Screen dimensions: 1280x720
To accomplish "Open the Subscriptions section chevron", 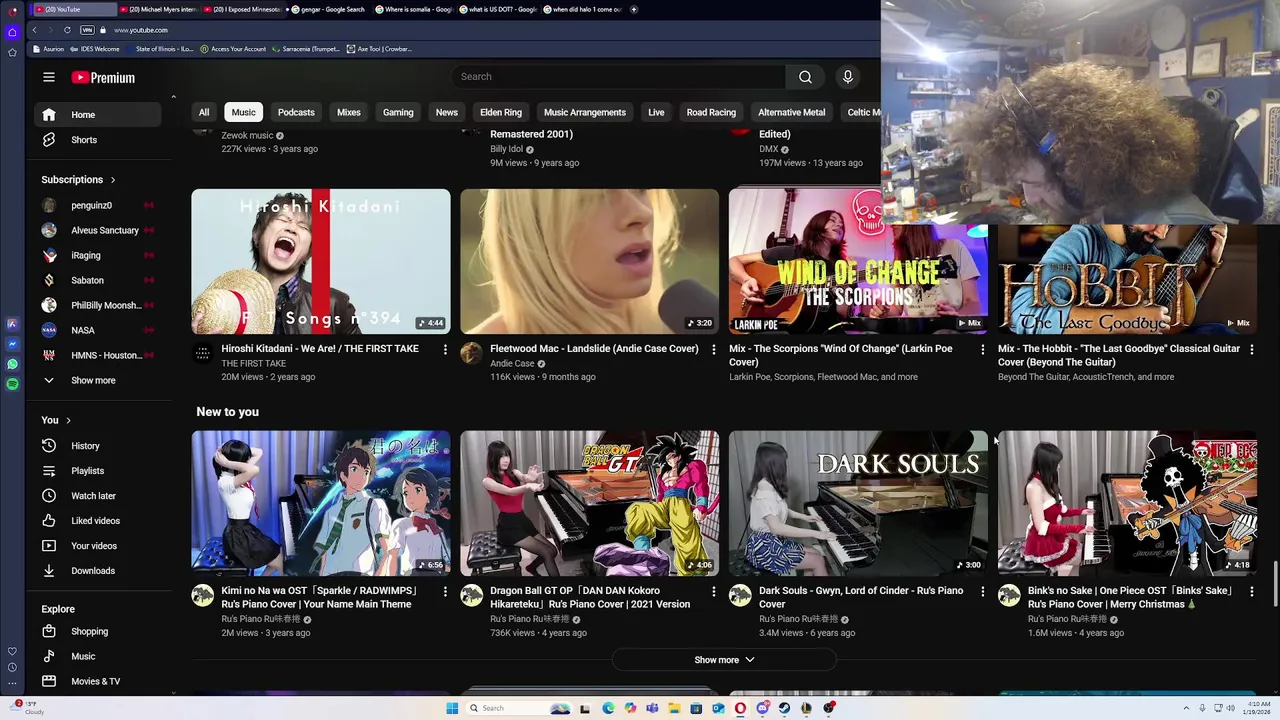I will click(113, 180).
